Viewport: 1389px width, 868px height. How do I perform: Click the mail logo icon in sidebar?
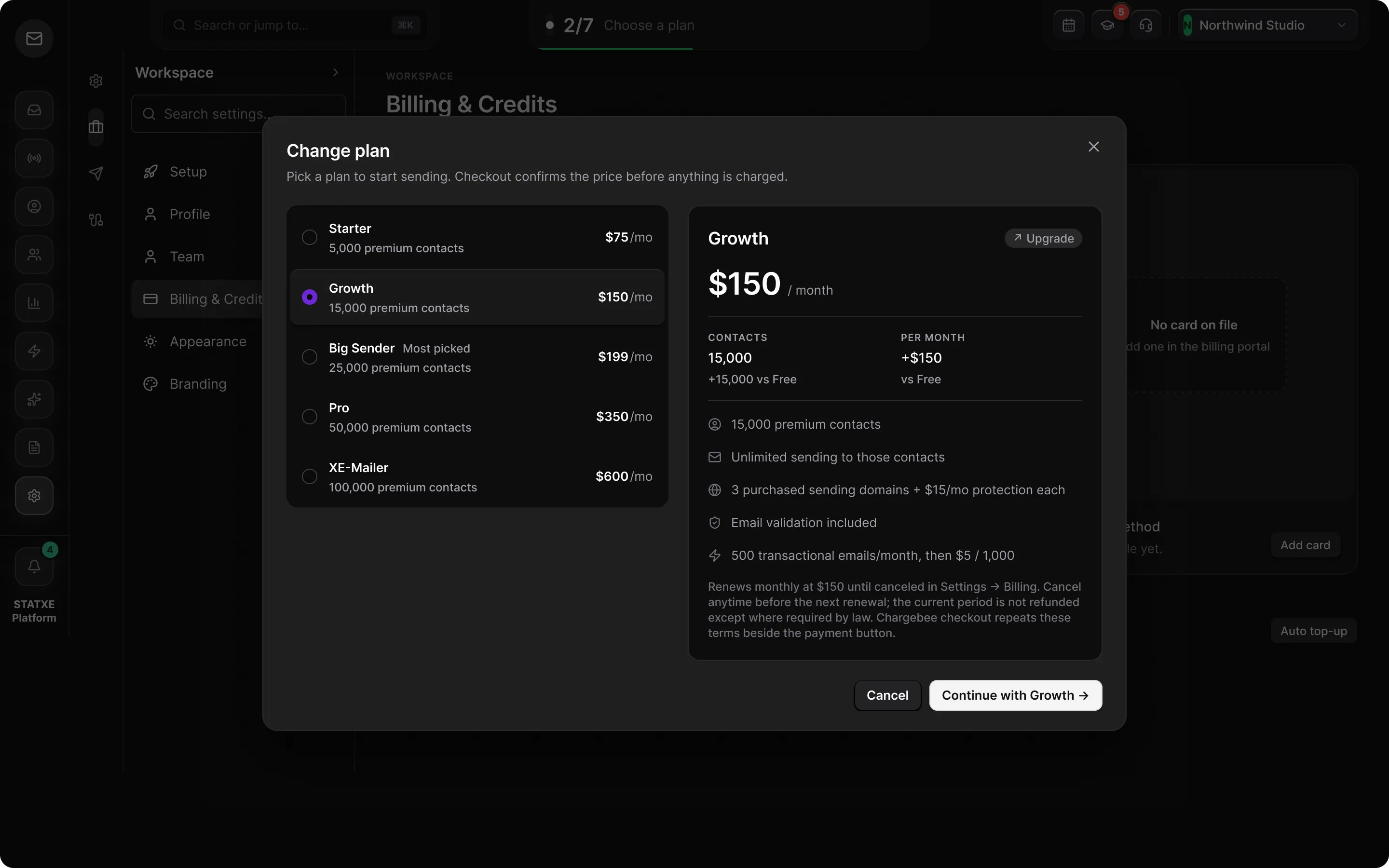[34, 39]
